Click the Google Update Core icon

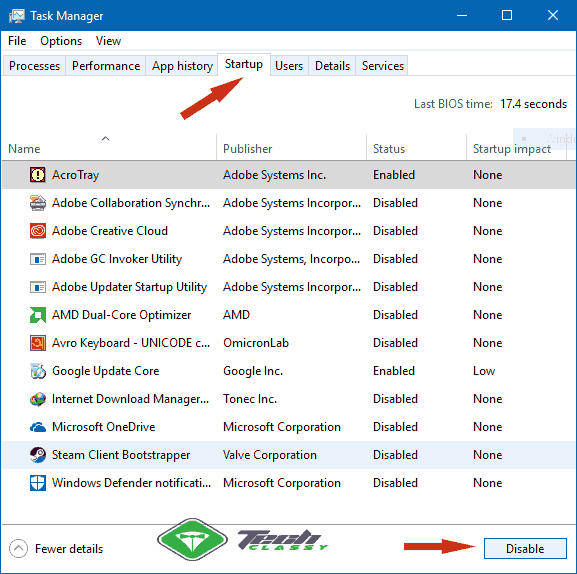(38, 371)
